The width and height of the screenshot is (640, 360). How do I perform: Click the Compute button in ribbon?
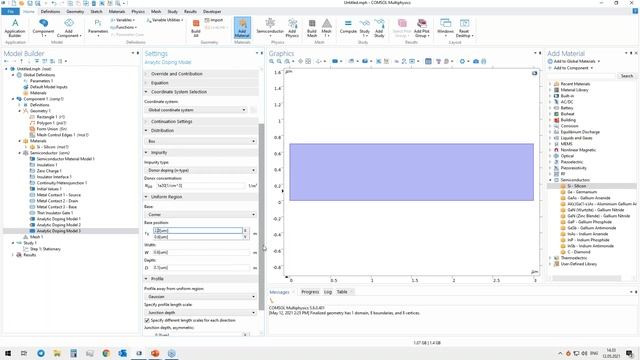click(x=348, y=28)
